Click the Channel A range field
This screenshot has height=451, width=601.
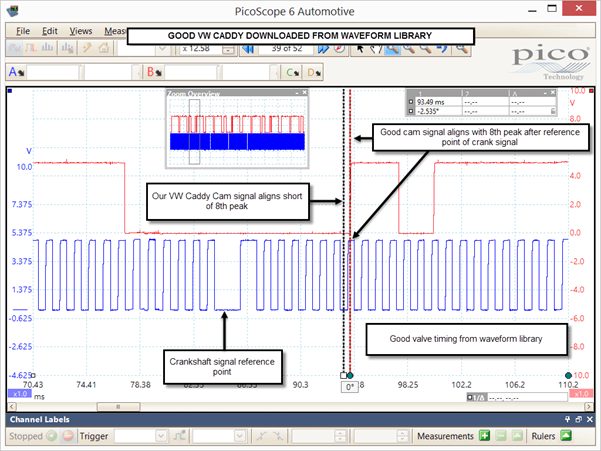[53, 72]
